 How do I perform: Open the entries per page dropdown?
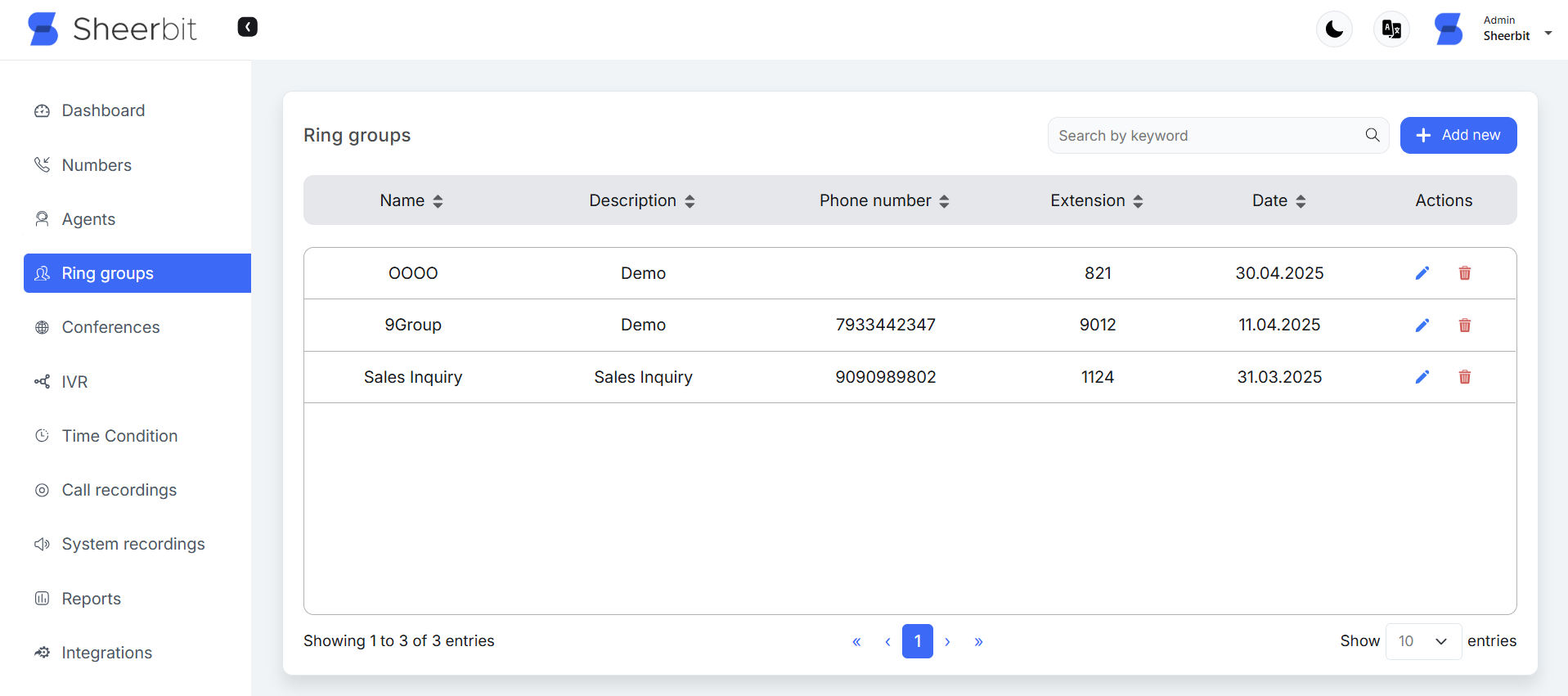[x=1422, y=641]
